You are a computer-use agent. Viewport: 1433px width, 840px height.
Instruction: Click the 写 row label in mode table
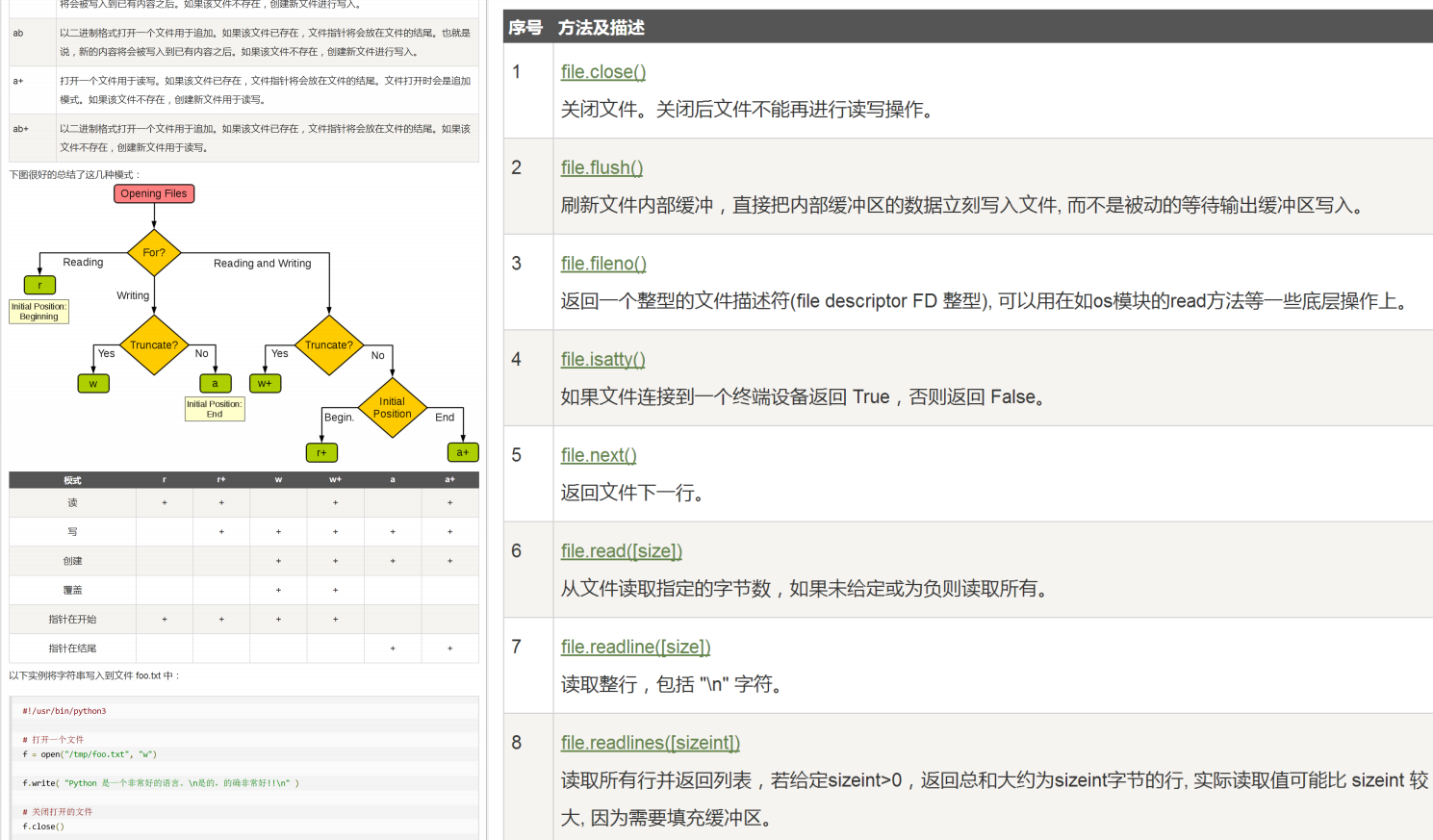pos(72,531)
